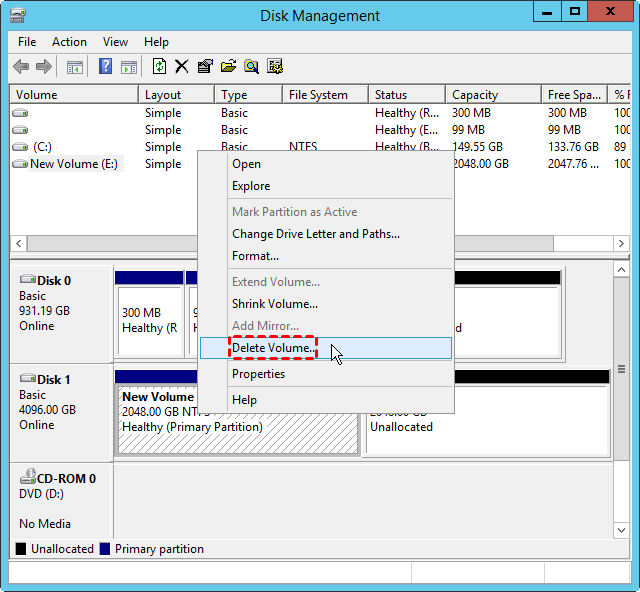The width and height of the screenshot is (640, 592).
Task: Select Shrink Volume... option
Action: 326,304
